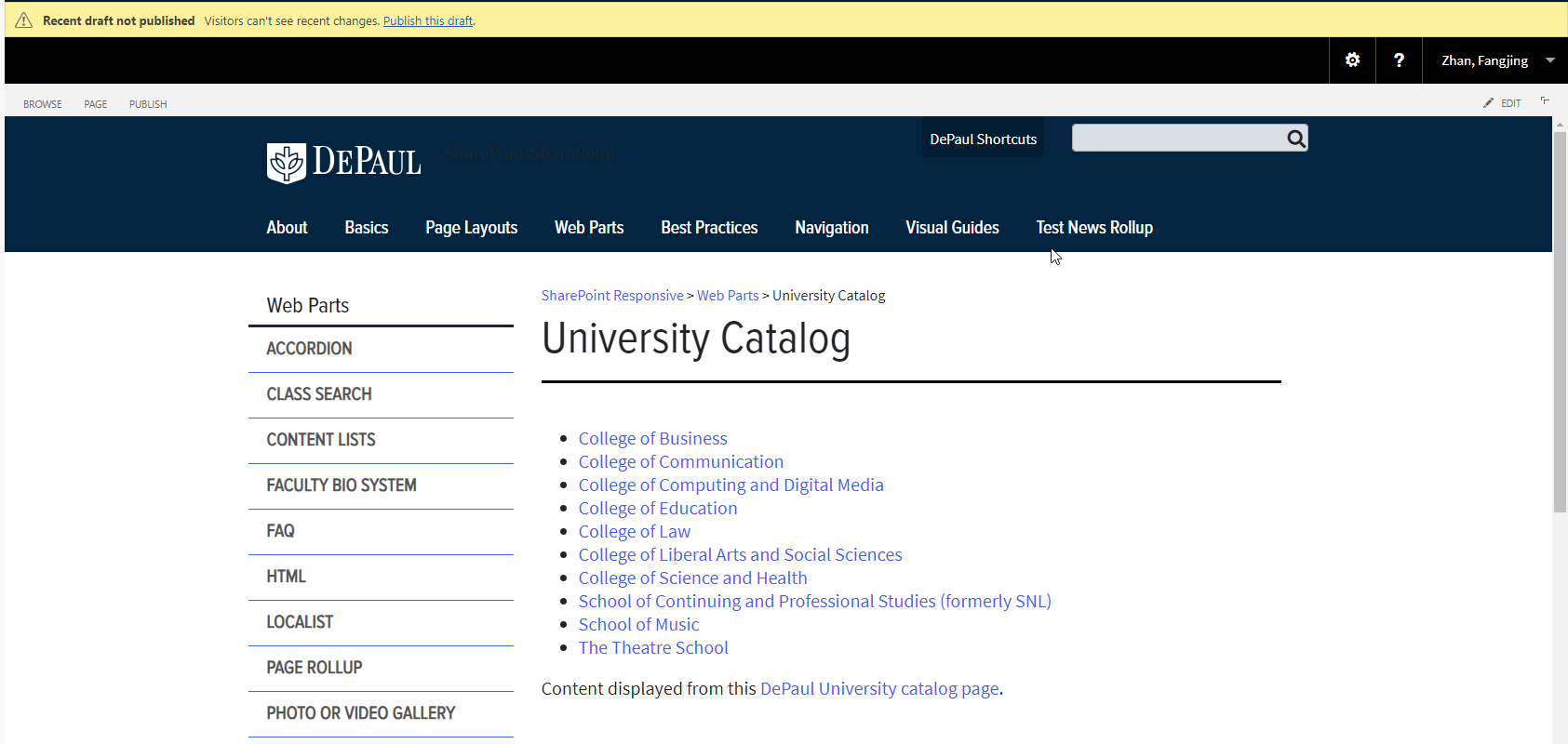
Task: Open Navigation nav item
Action: coord(832,228)
